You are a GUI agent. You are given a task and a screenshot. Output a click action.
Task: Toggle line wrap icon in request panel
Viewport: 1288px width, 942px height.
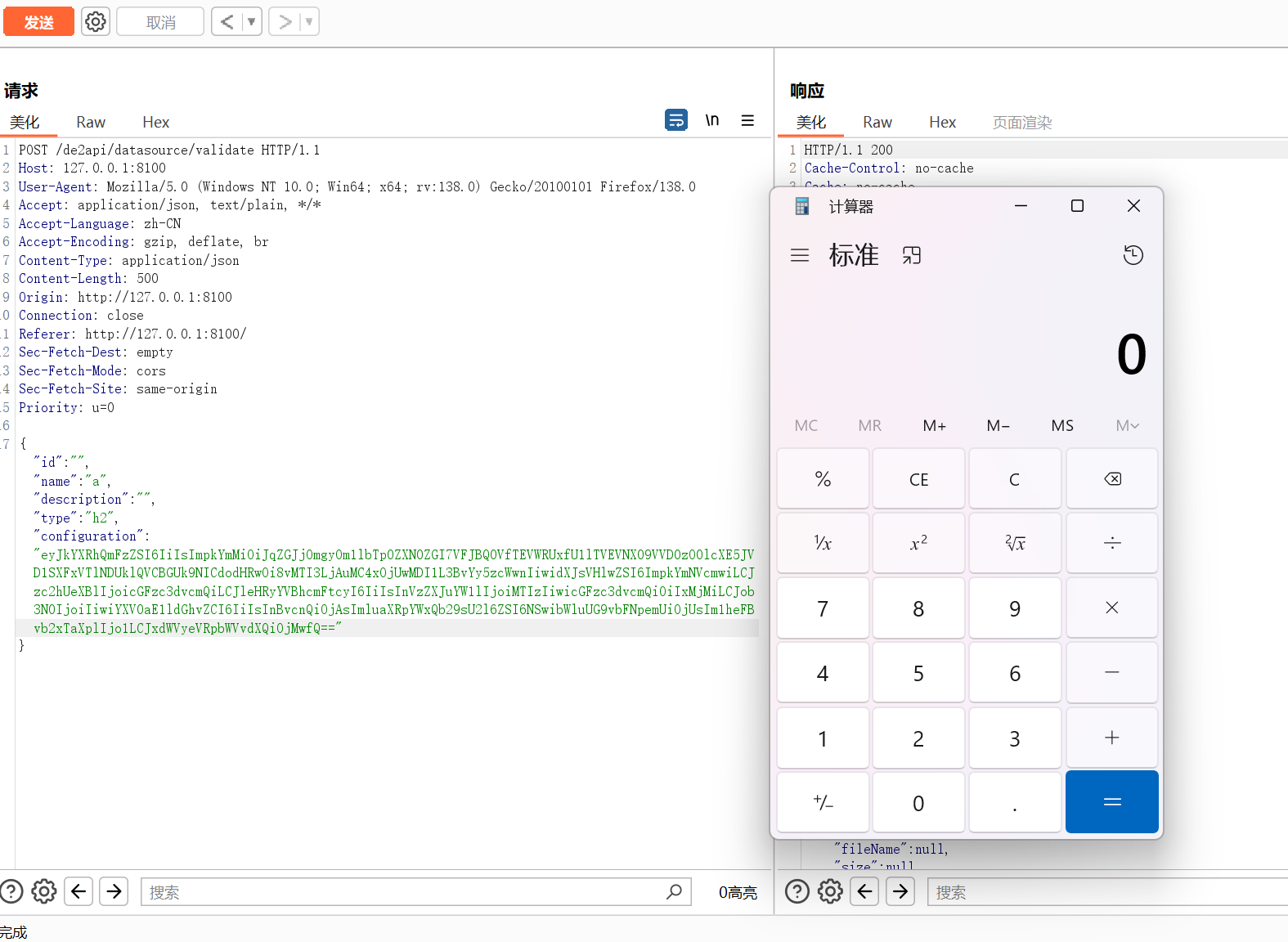coord(676,120)
